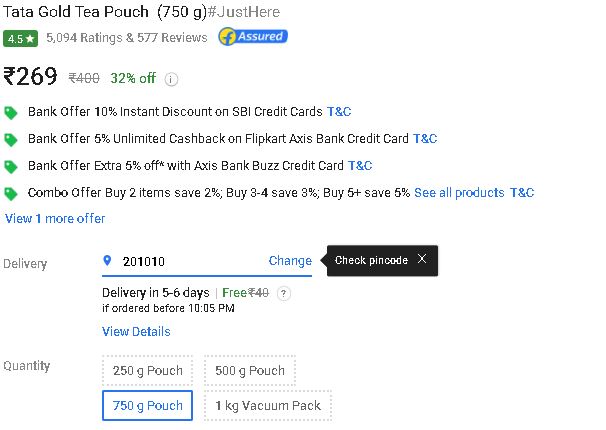The width and height of the screenshot is (606, 430).
Task: Choose the 1 kg Vacuum Pack option
Action: (268, 406)
